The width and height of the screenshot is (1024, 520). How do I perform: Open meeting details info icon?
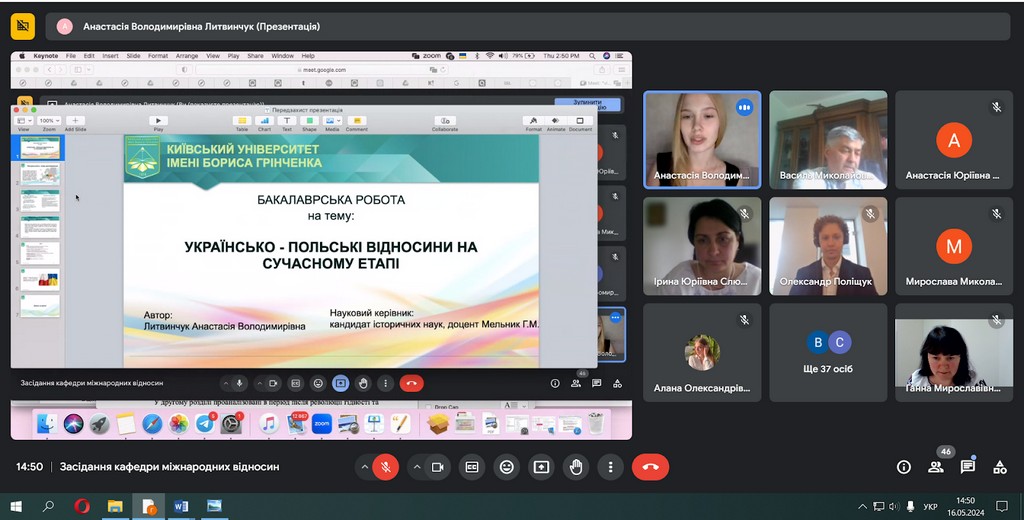click(904, 467)
